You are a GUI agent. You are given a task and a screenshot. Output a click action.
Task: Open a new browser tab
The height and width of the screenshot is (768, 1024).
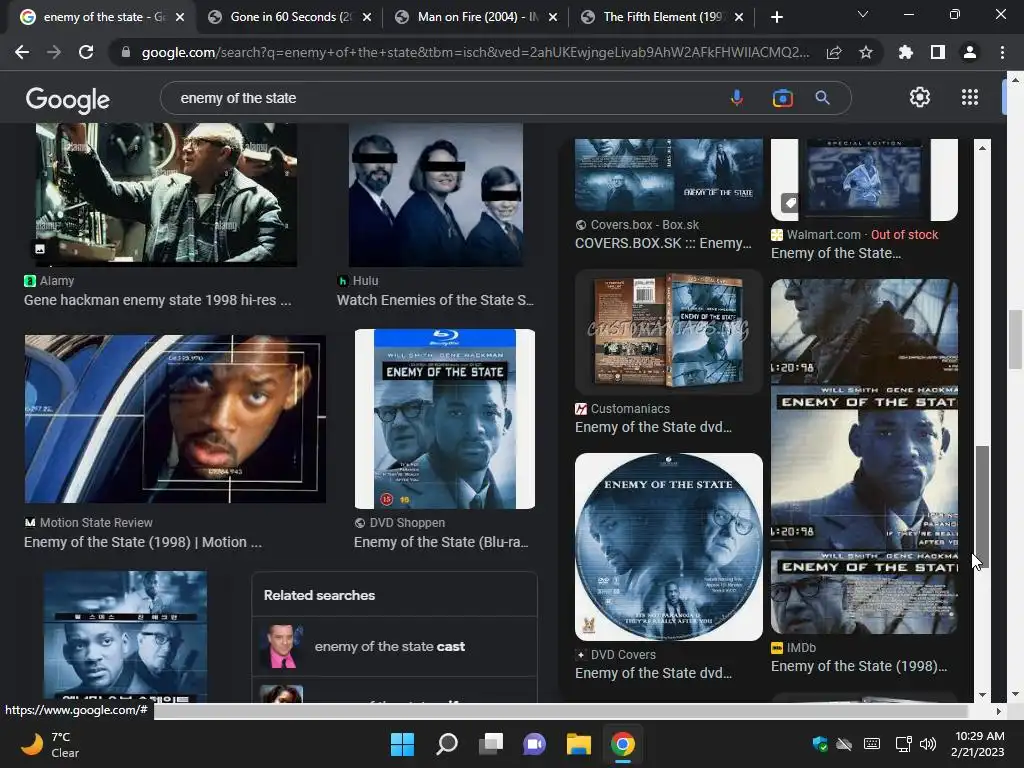point(776,17)
